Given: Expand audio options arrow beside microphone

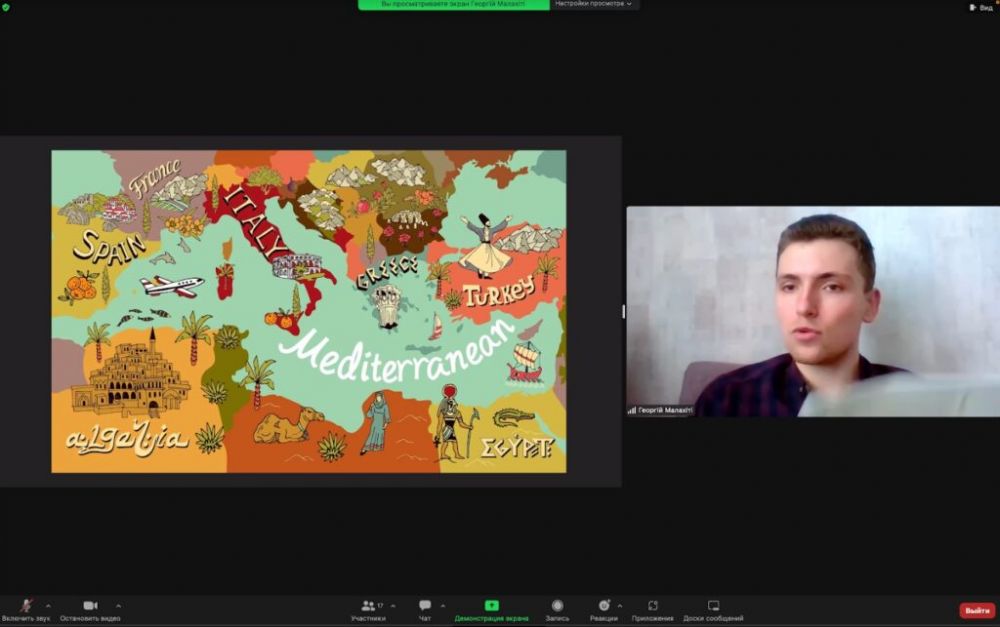Looking at the screenshot, I should (x=48, y=605).
